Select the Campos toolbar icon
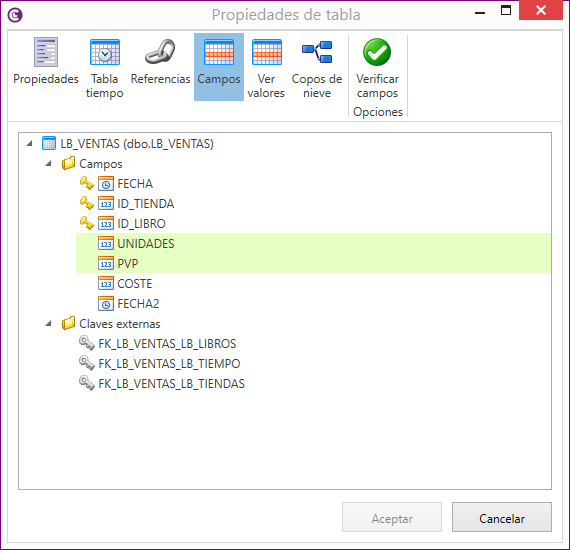The height and width of the screenshot is (550, 570). 218,52
